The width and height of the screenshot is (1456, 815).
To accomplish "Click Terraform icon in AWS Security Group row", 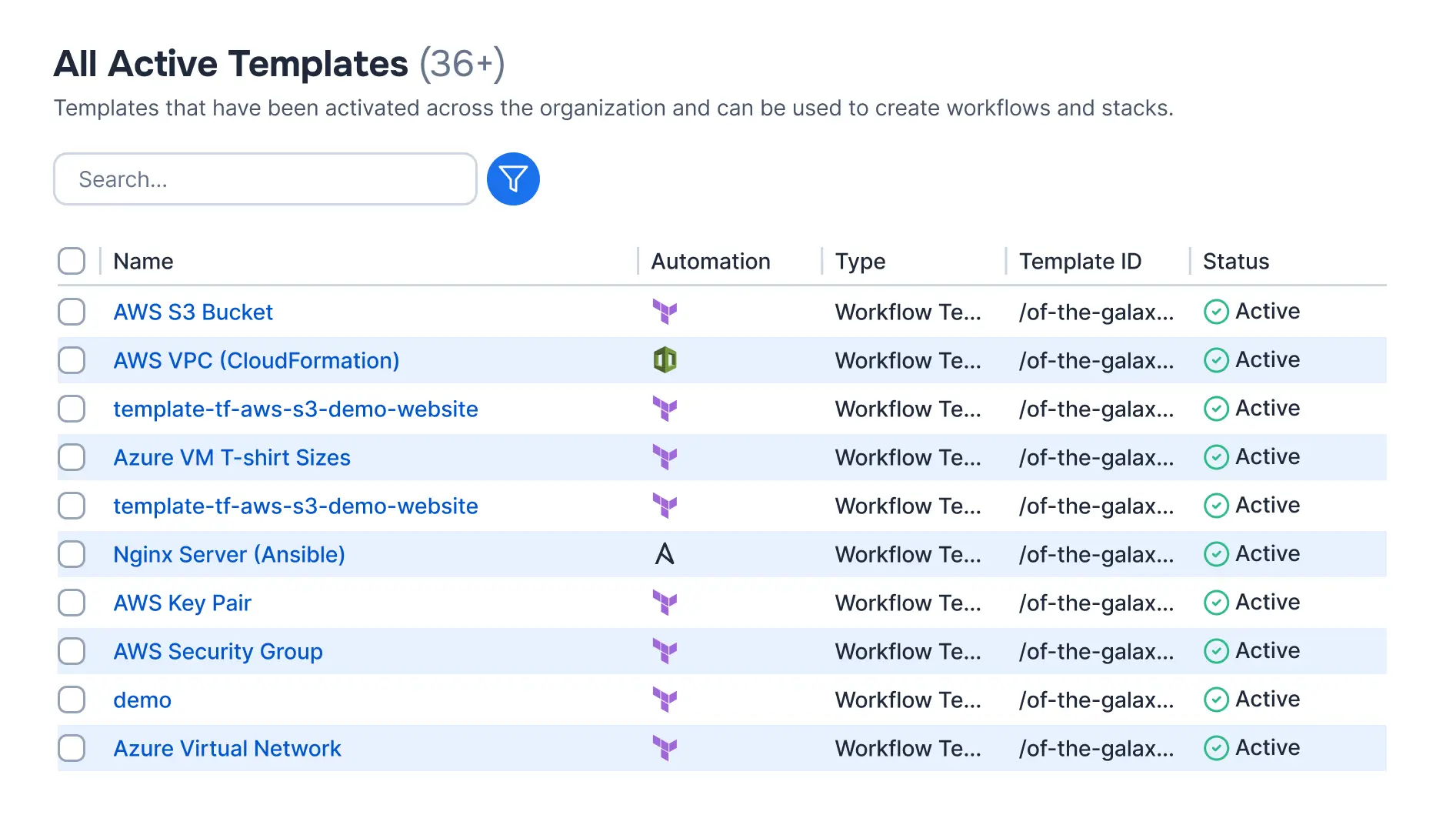I will click(x=665, y=651).
